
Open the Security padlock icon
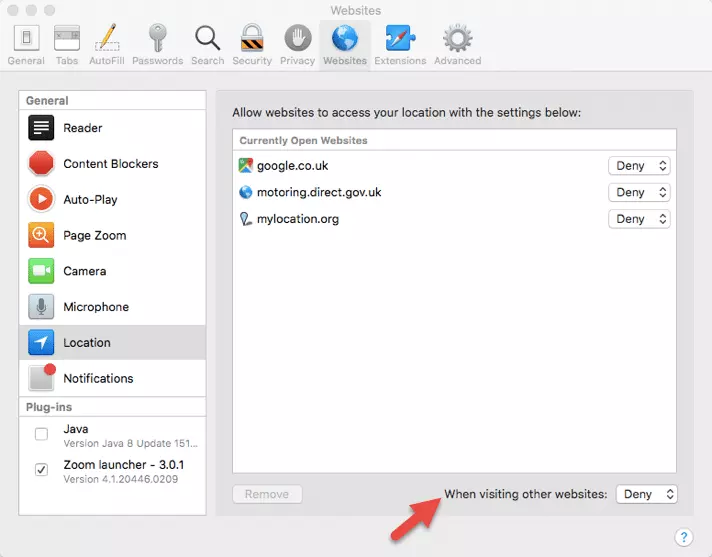[252, 40]
